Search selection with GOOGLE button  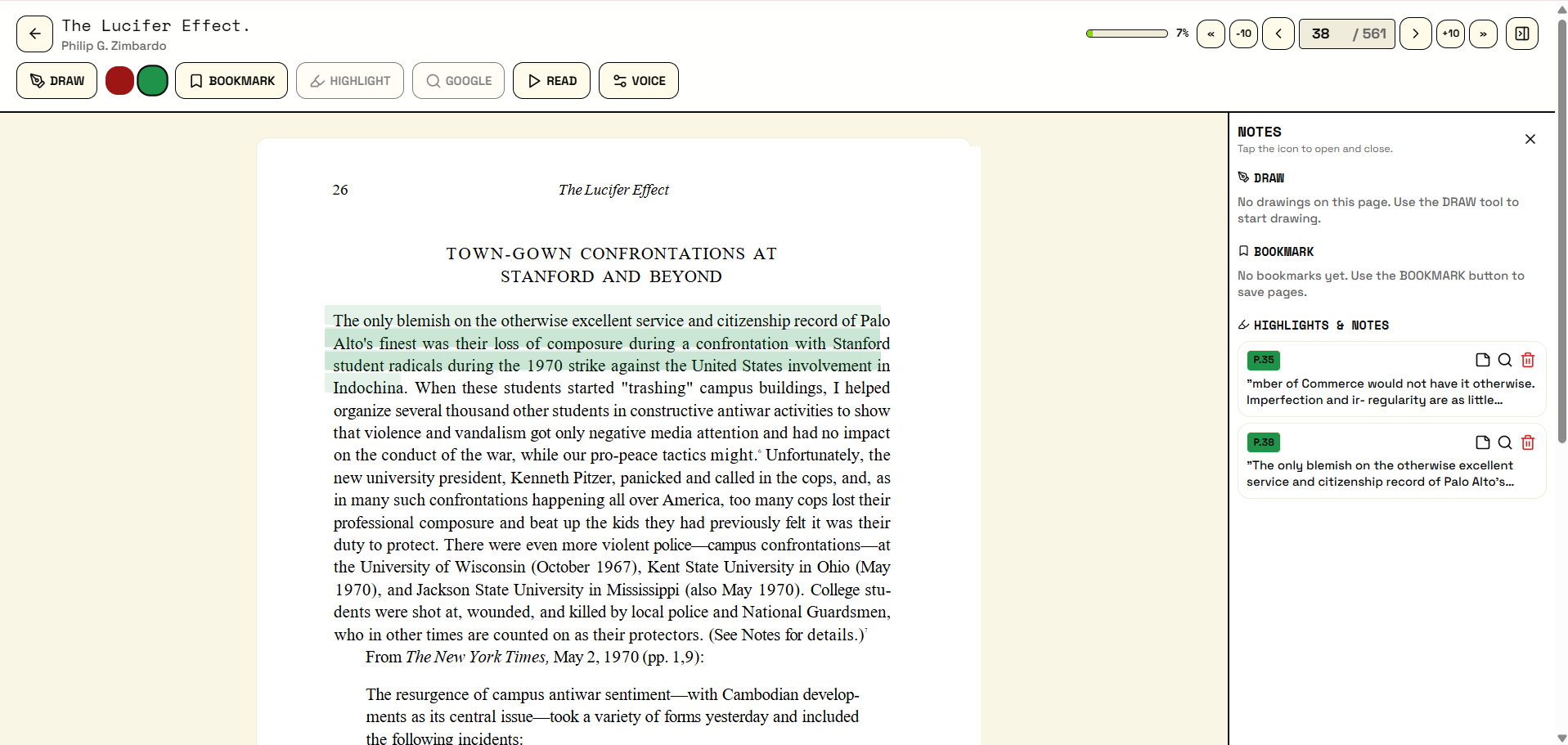(x=458, y=81)
